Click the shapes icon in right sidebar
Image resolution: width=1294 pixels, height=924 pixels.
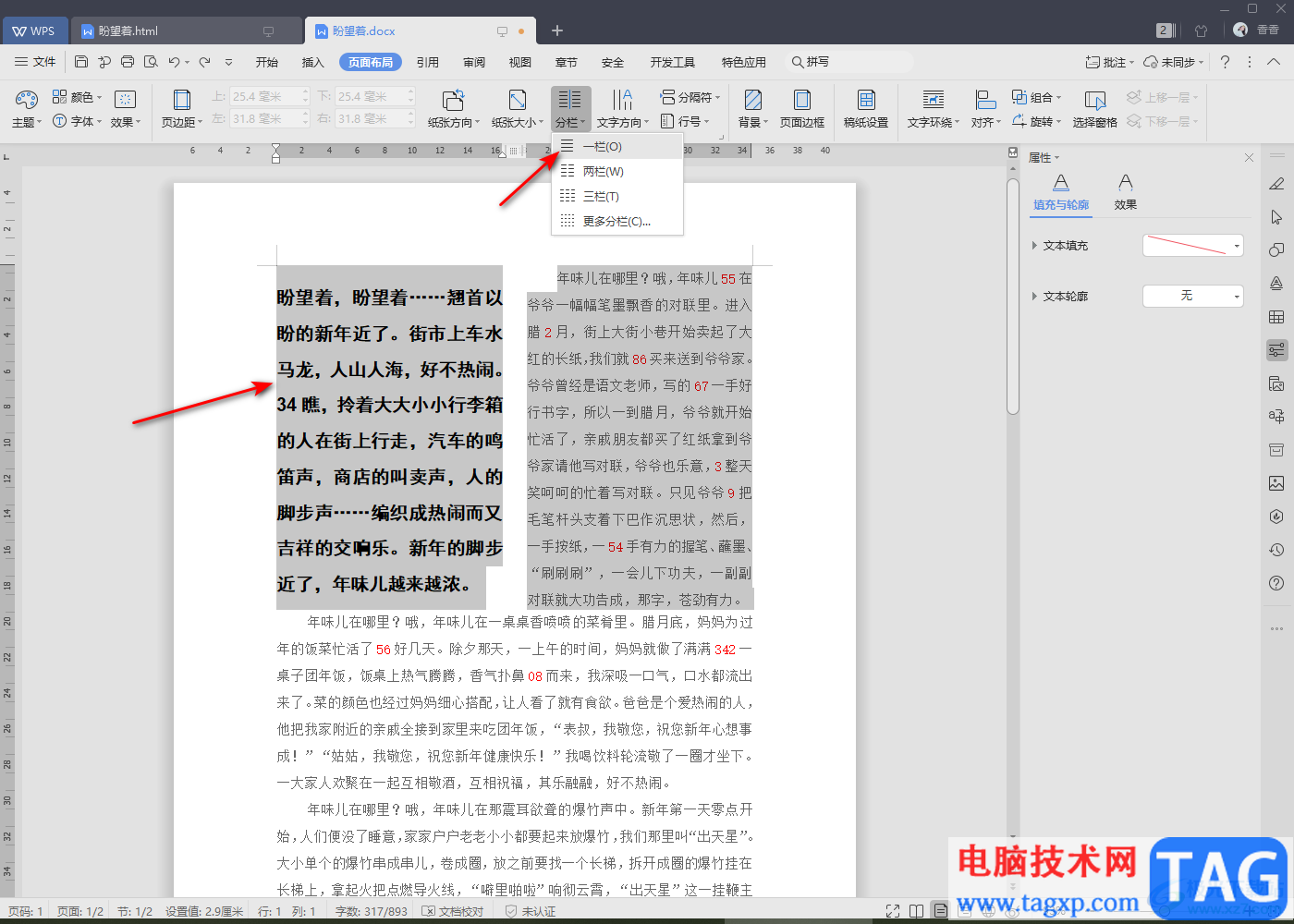(x=1276, y=250)
